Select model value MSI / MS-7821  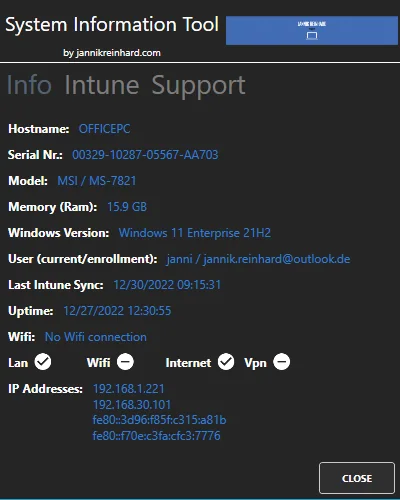(x=97, y=181)
